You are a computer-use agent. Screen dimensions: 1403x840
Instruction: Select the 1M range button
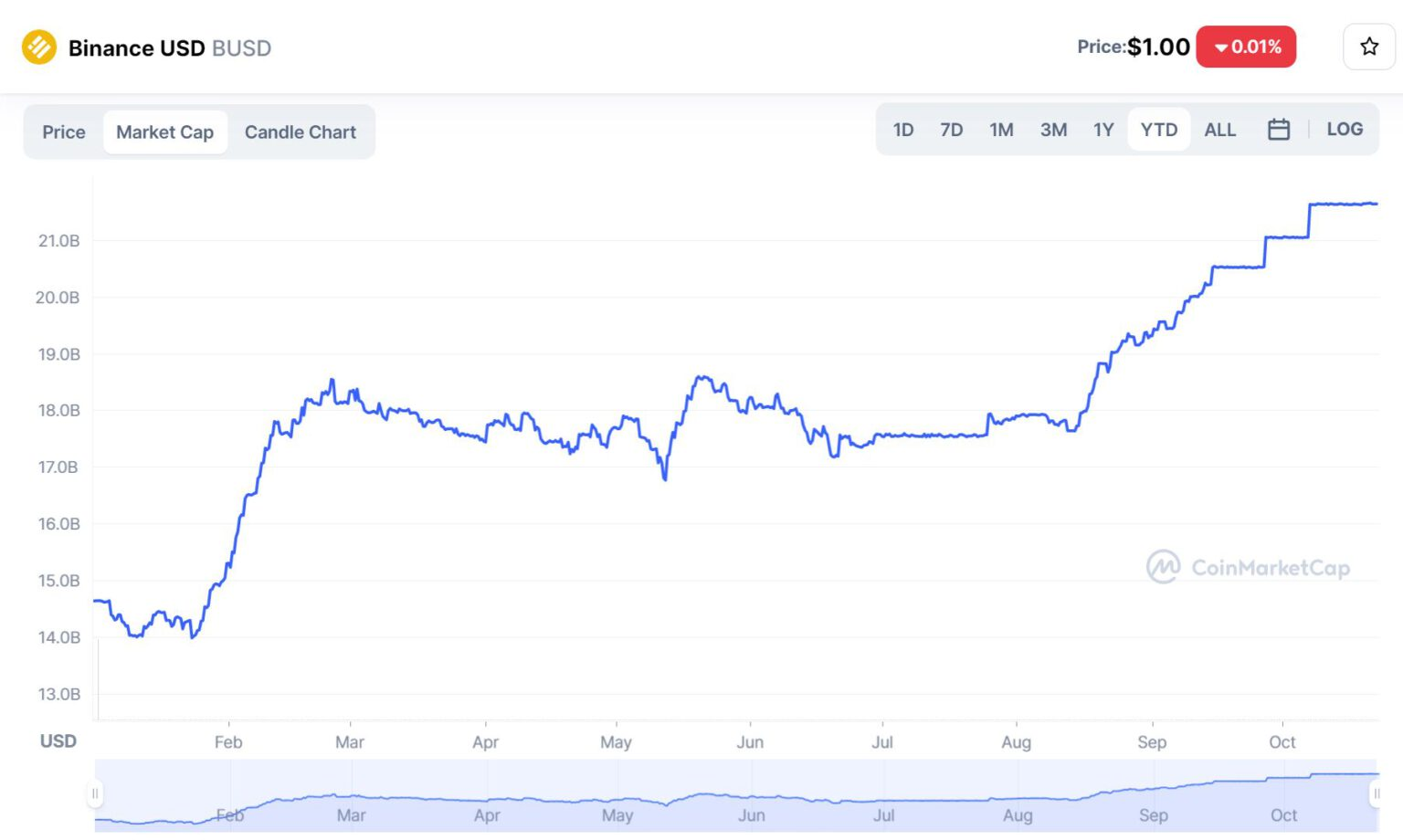(1001, 130)
